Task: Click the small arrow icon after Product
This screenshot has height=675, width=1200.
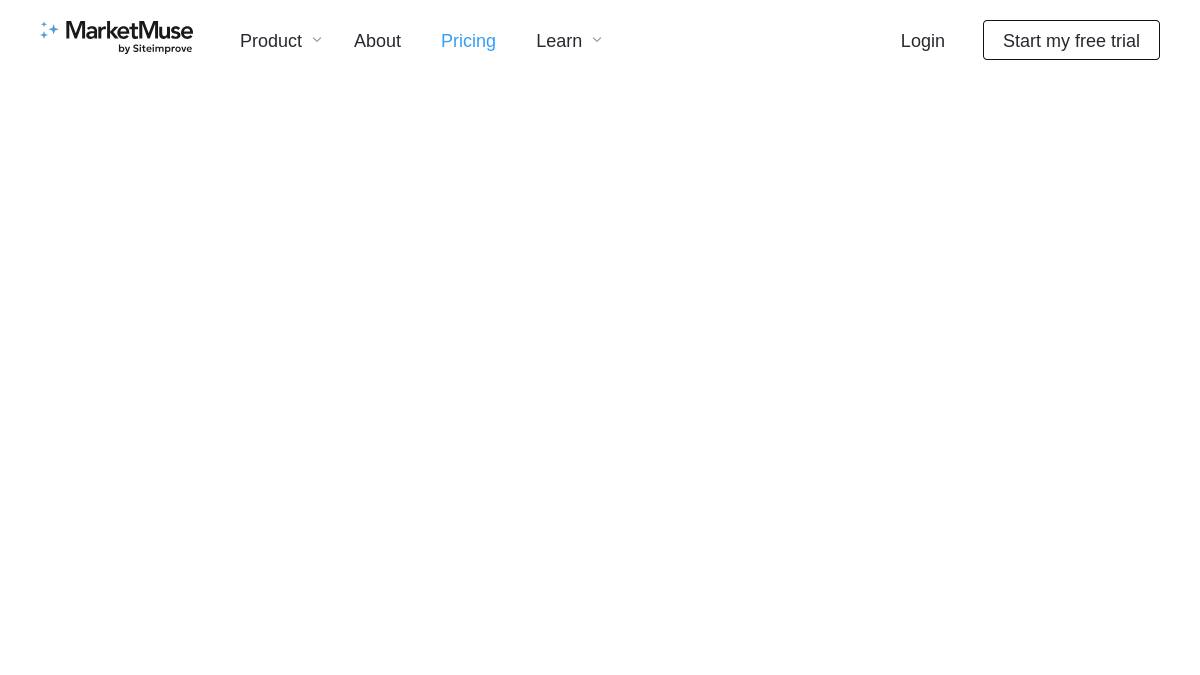Action: [x=317, y=40]
